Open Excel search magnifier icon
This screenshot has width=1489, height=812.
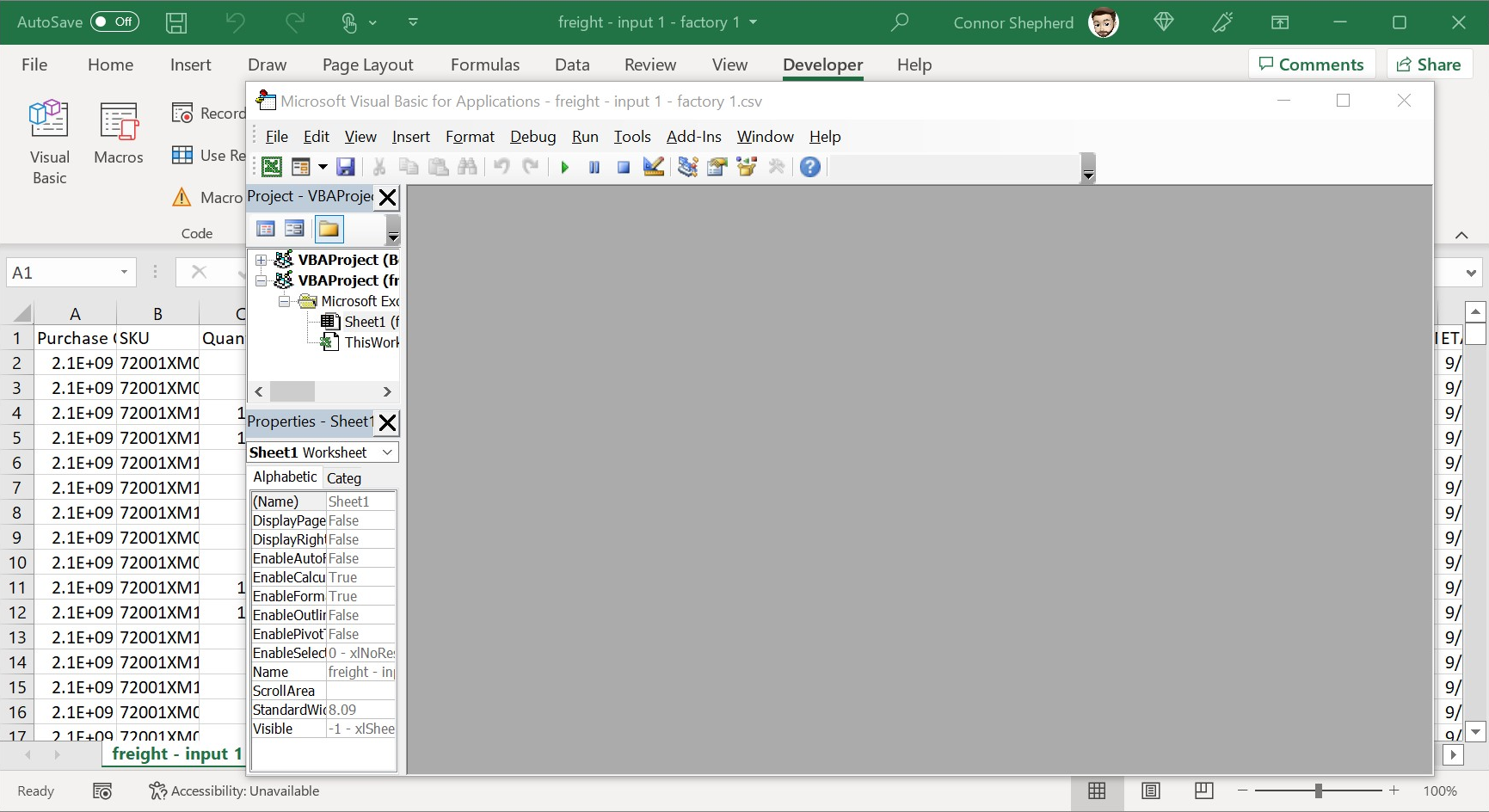[900, 22]
